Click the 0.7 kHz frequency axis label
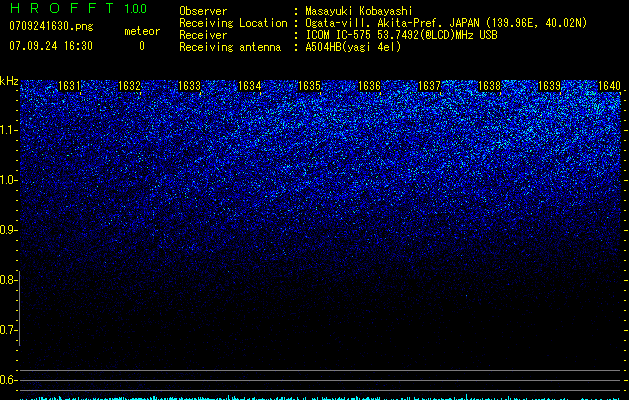This screenshot has width=629, height=400. tap(8, 330)
